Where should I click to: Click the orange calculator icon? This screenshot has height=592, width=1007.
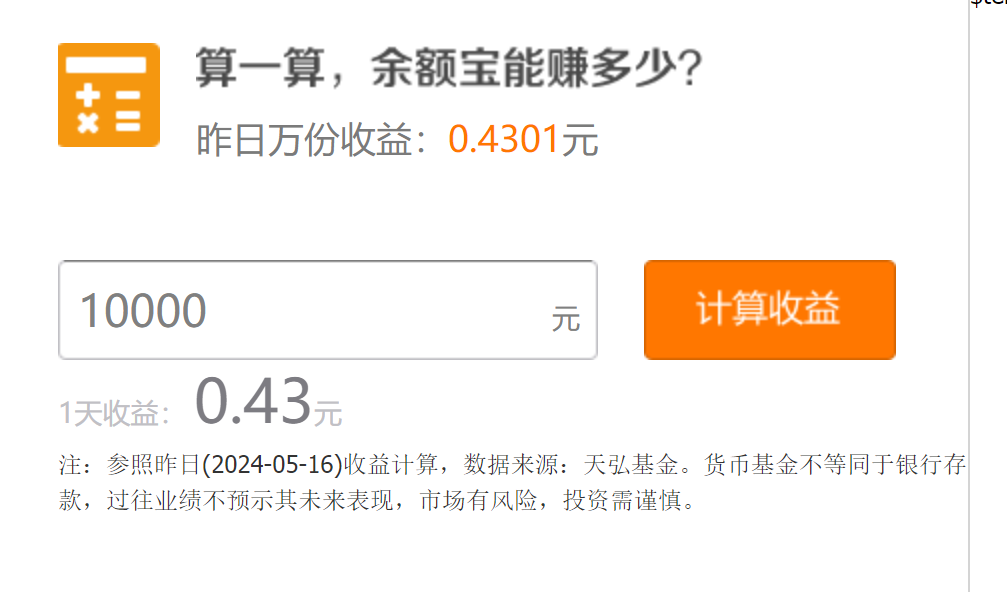109,95
